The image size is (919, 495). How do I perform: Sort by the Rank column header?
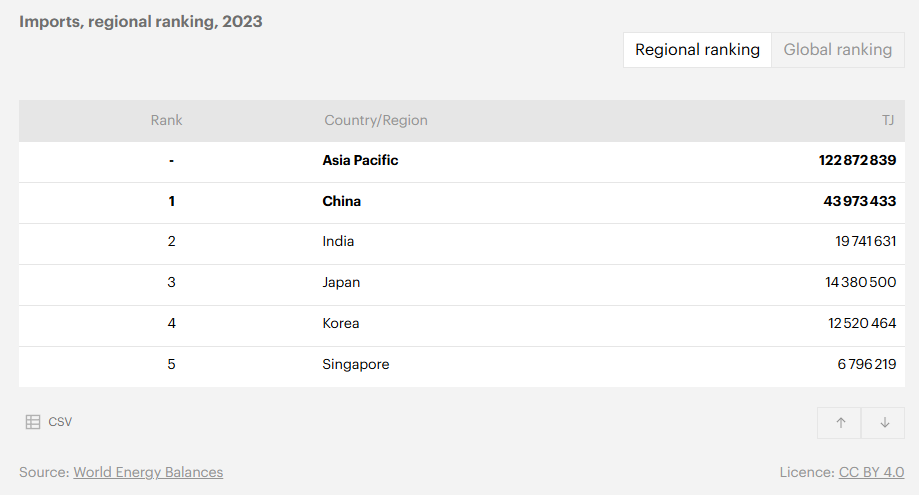[x=167, y=120]
